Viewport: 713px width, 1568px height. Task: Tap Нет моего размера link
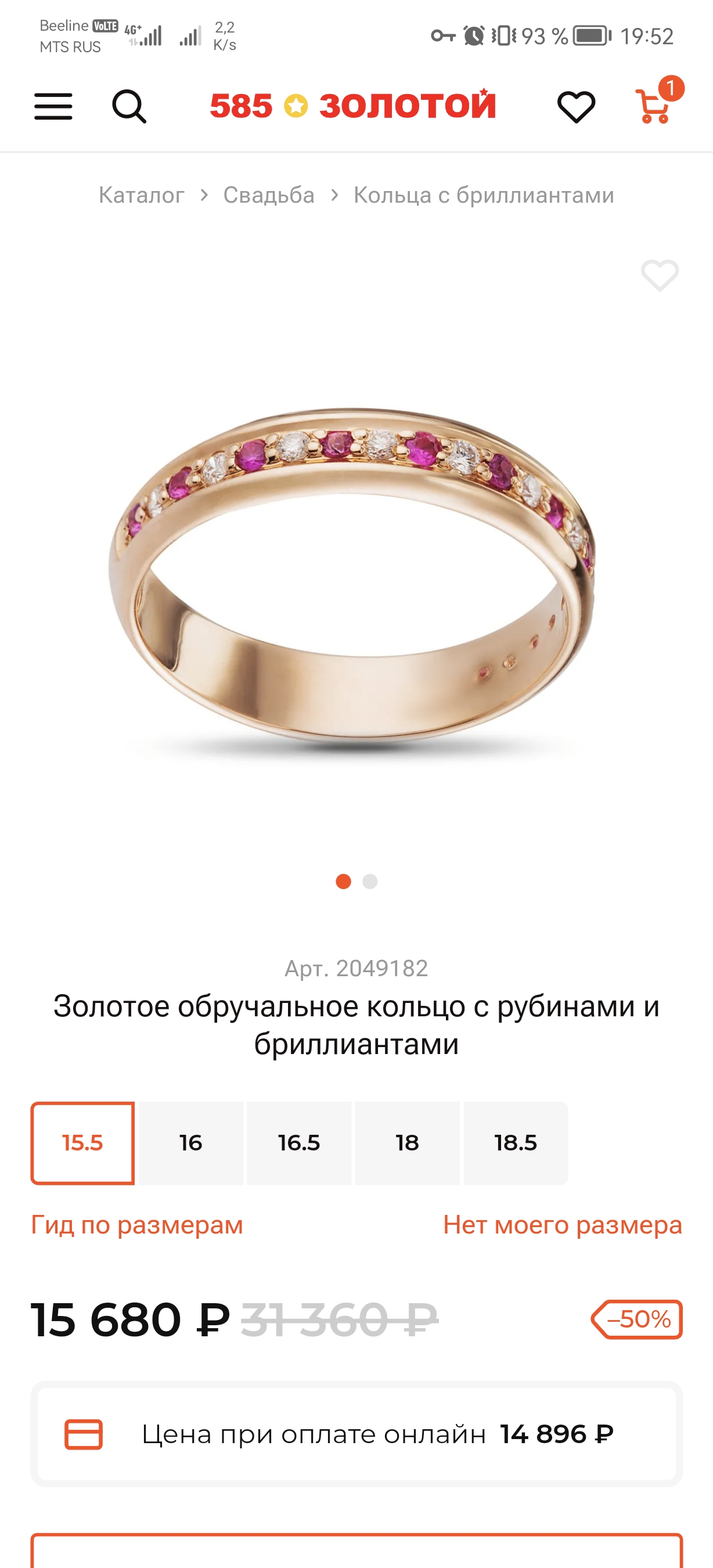pyautogui.click(x=563, y=1224)
